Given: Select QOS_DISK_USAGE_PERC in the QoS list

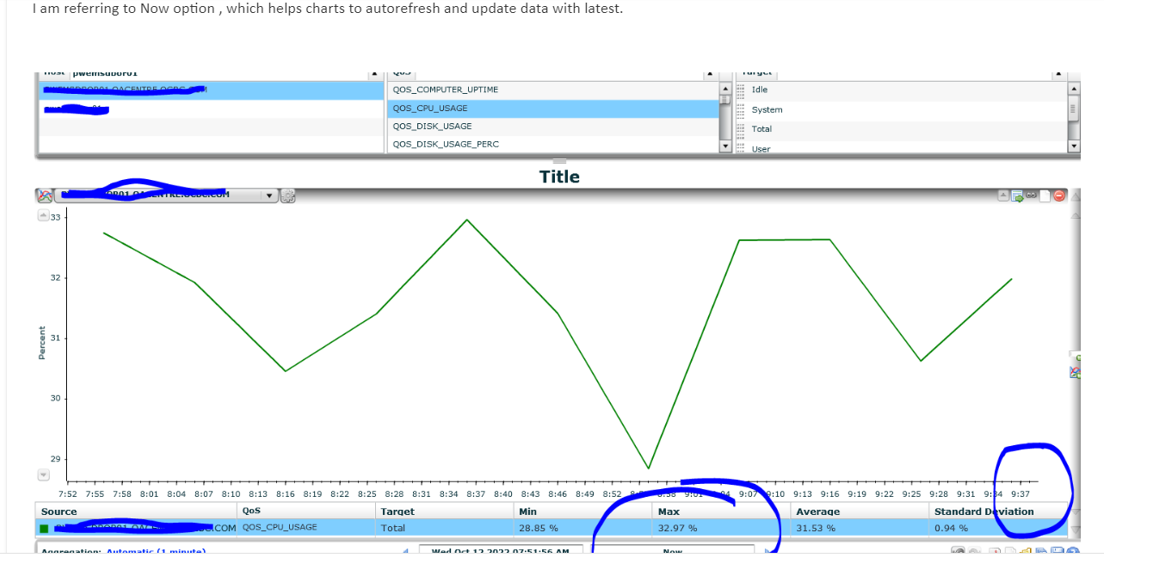Looking at the screenshot, I should pos(552,144).
